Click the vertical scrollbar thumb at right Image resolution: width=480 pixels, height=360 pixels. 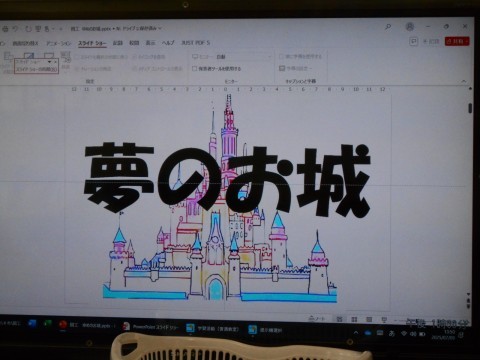coord(470,108)
